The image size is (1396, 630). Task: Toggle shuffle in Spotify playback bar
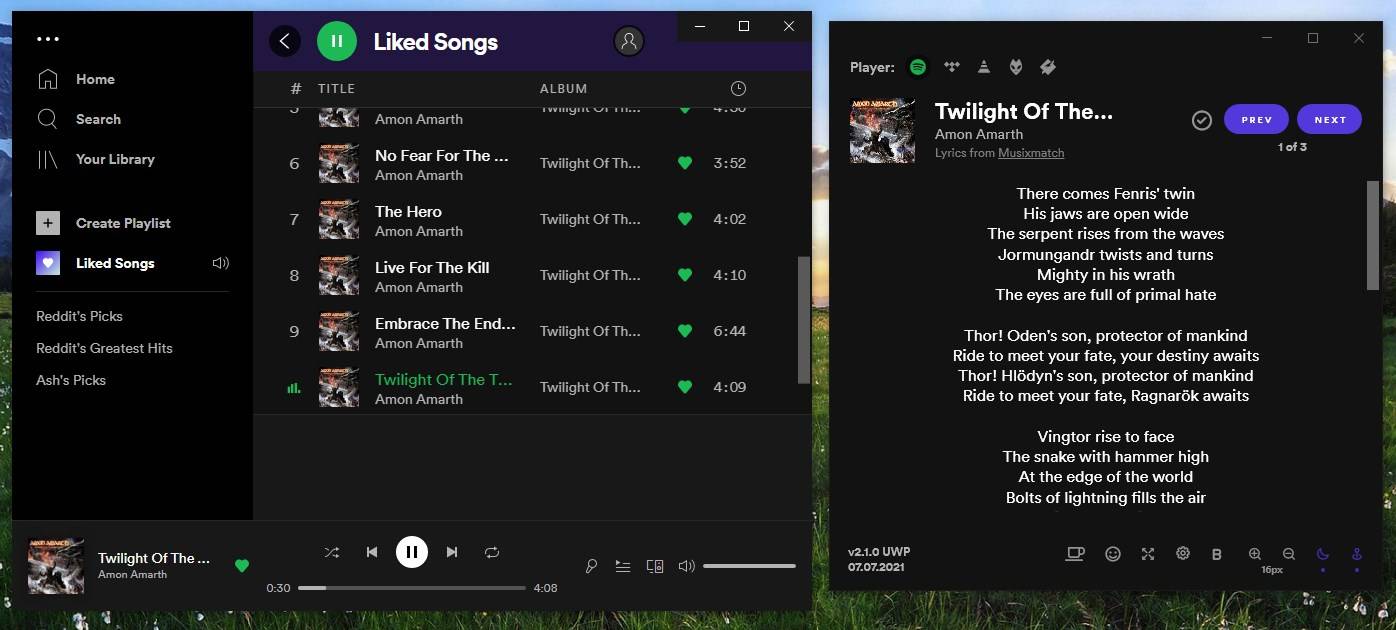332,552
